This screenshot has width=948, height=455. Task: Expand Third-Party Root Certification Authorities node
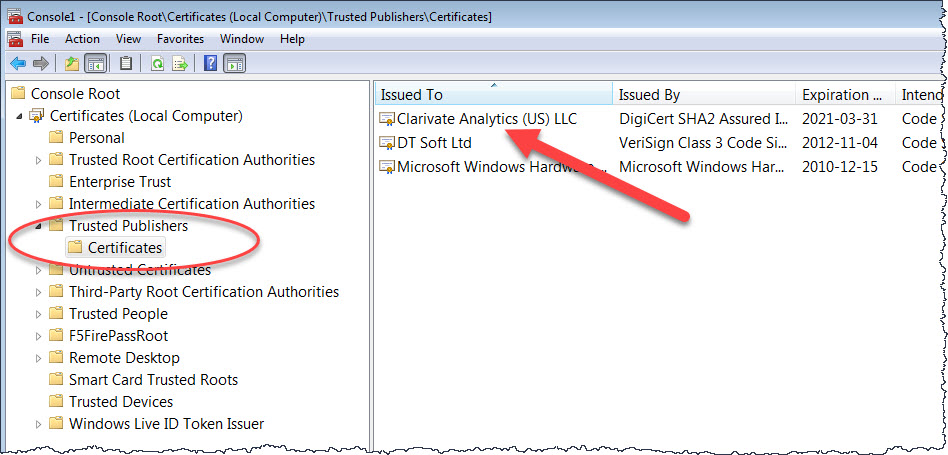pyautogui.click(x=39, y=292)
